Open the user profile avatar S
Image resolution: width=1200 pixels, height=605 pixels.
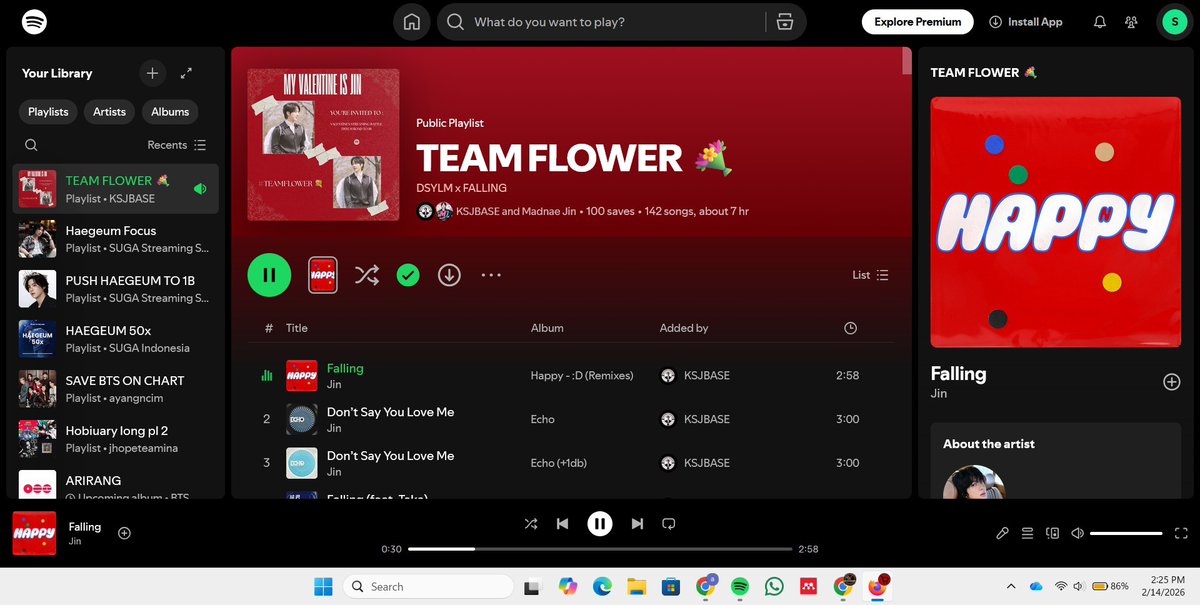(x=1173, y=22)
